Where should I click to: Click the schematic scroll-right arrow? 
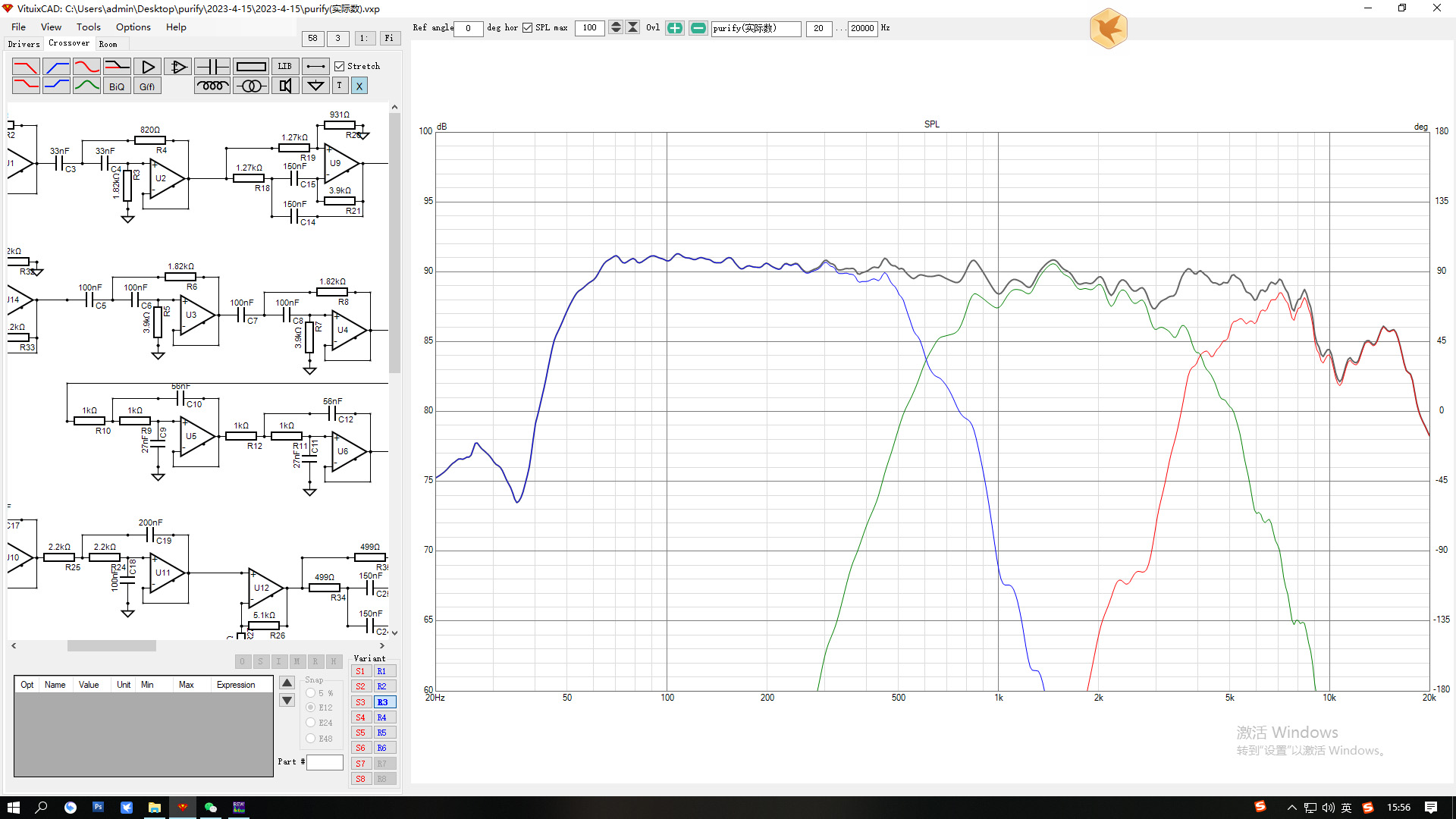(x=381, y=645)
